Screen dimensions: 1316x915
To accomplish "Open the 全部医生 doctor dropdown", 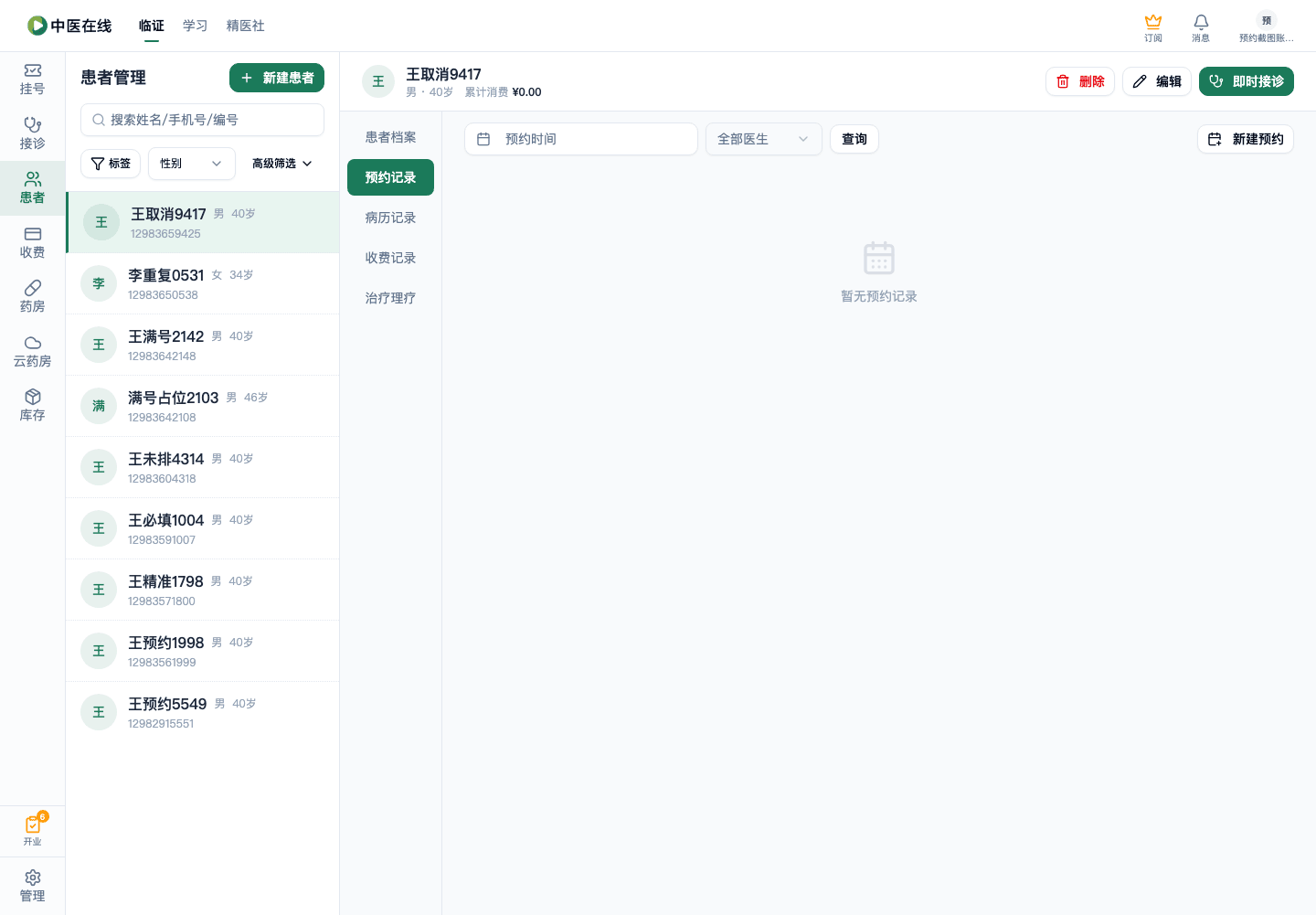I will tap(764, 139).
